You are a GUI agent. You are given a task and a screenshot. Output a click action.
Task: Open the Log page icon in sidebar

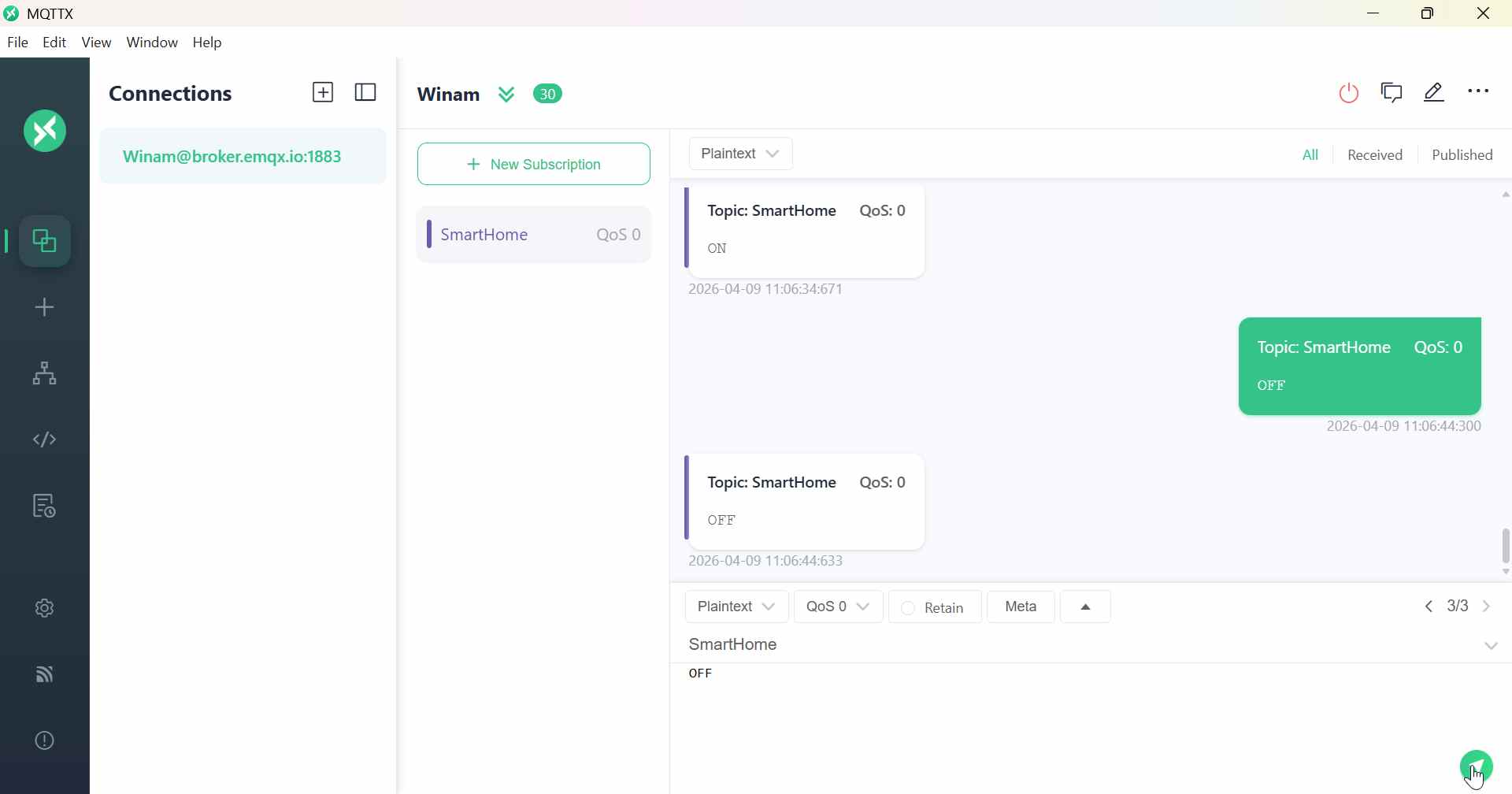[45, 506]
